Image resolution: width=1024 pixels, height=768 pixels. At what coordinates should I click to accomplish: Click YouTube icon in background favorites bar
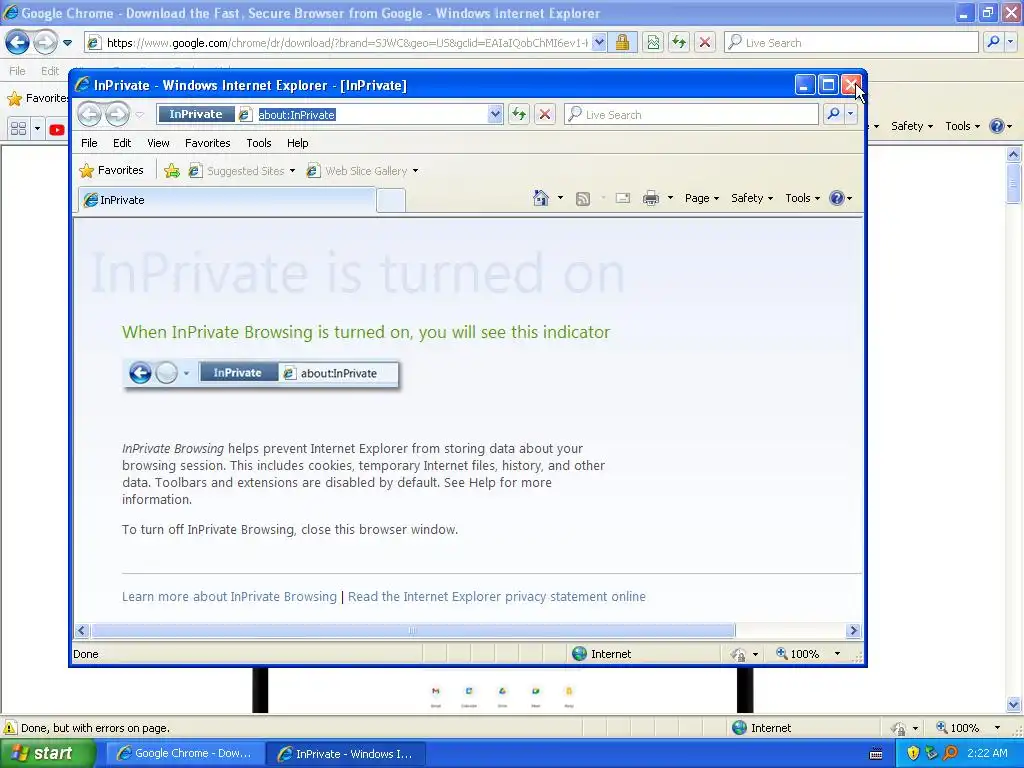(x=57, y=129)
